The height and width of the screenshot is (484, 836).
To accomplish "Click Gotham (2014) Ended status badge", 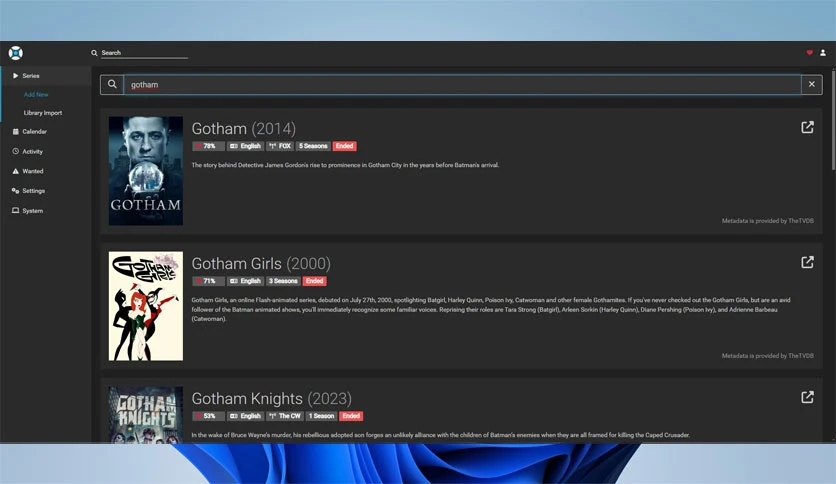I will pos(344,146).
